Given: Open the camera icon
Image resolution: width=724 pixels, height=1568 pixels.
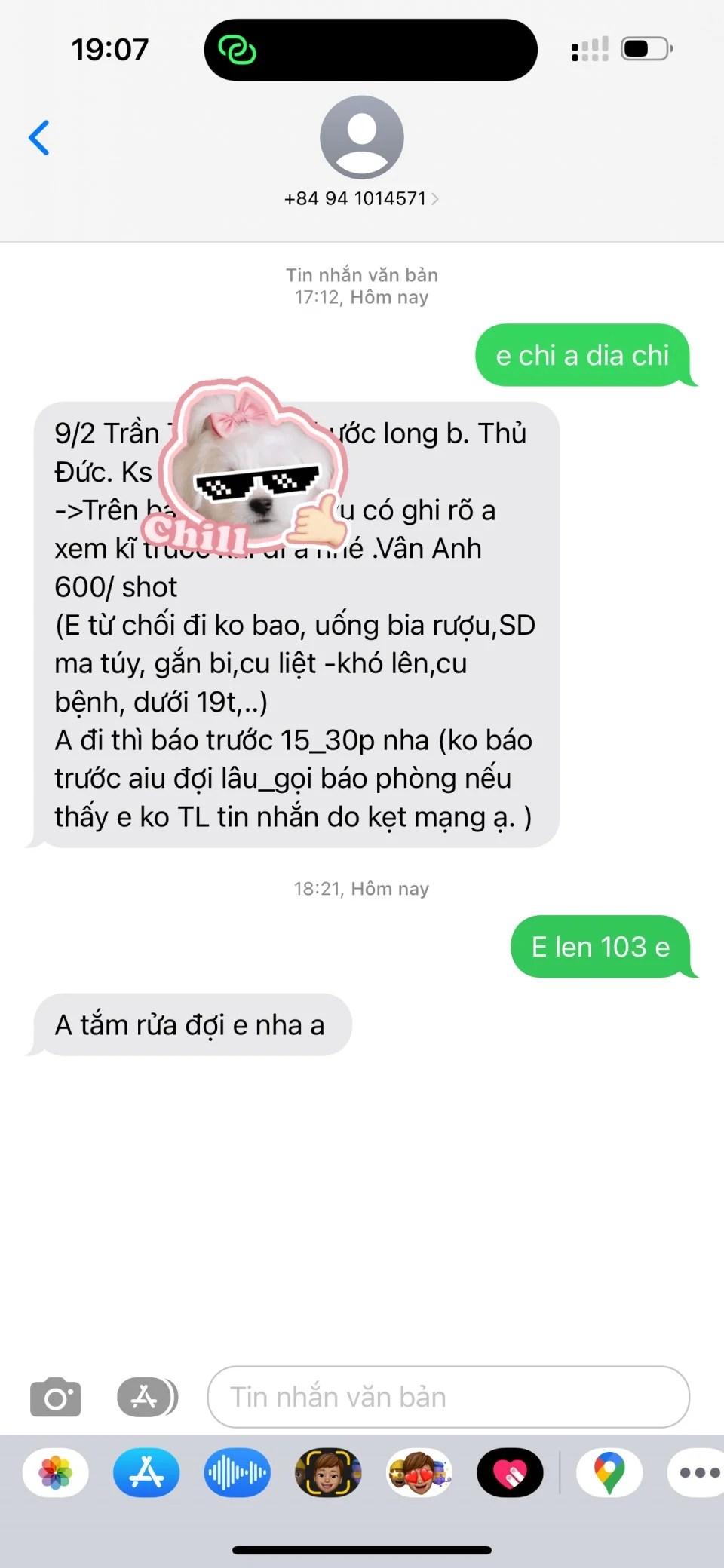Looking at the screenshot, I should (x=56, y=1397).
